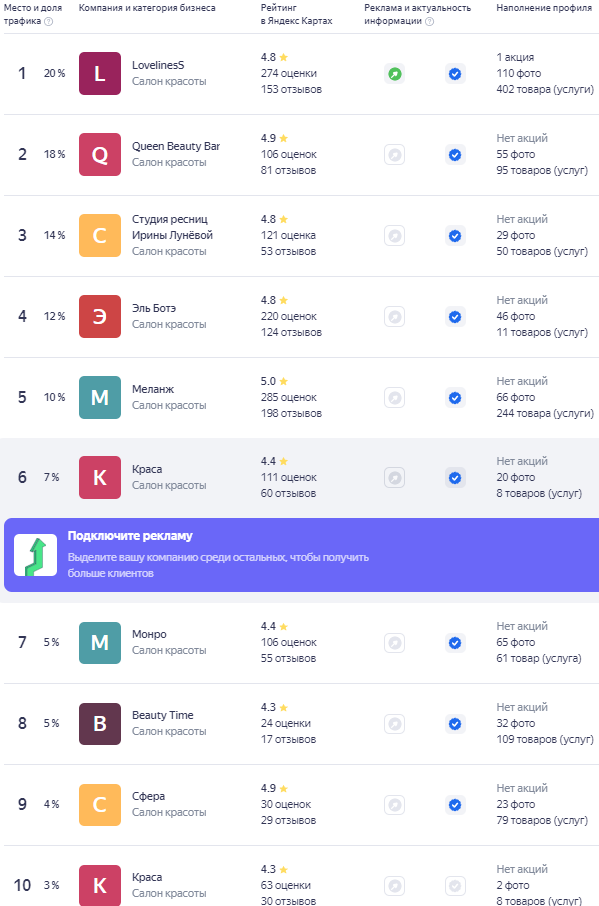Open the Queen Beauty Bar avatar
Screen dimensions: 599x906
(x=100, y=154)
